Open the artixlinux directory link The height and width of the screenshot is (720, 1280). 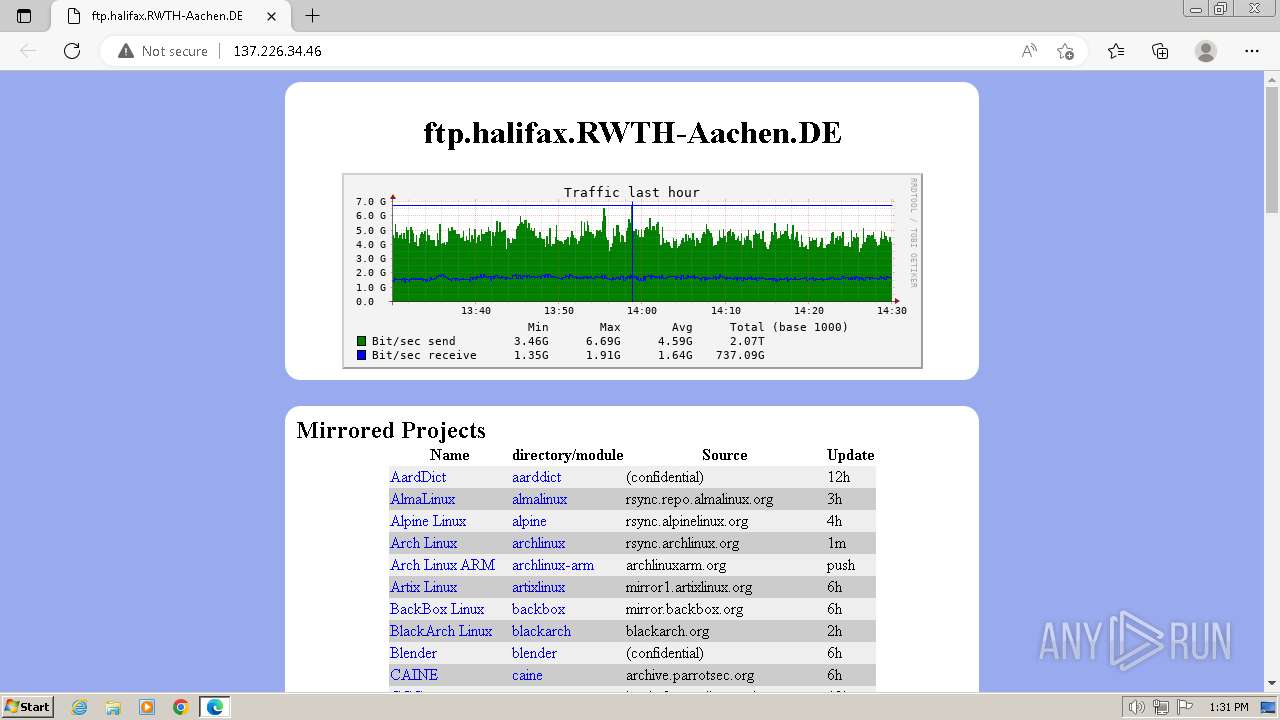coord(539,587)
